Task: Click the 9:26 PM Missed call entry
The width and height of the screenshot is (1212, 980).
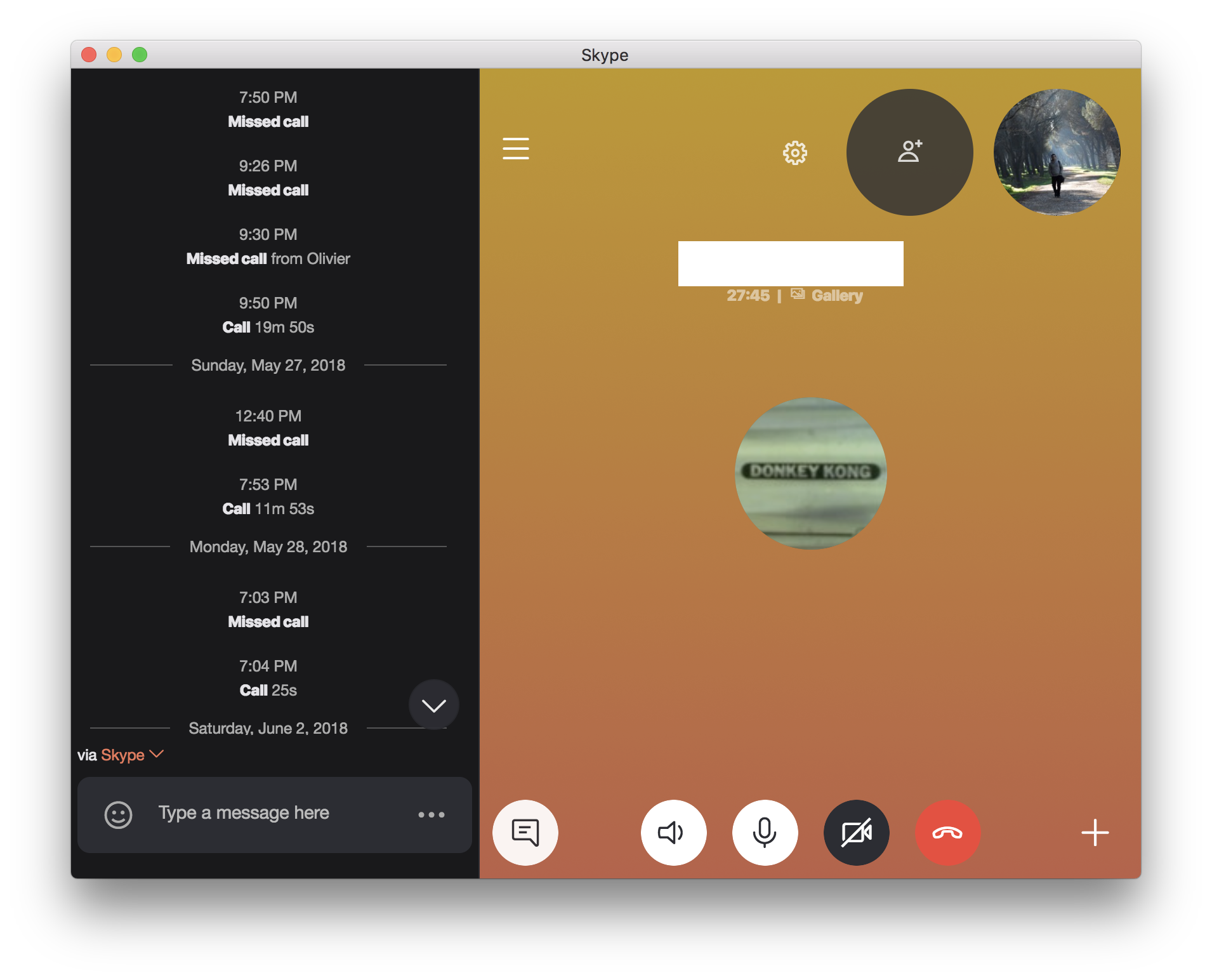Action: pyautogui.click(x=268, y=178)
